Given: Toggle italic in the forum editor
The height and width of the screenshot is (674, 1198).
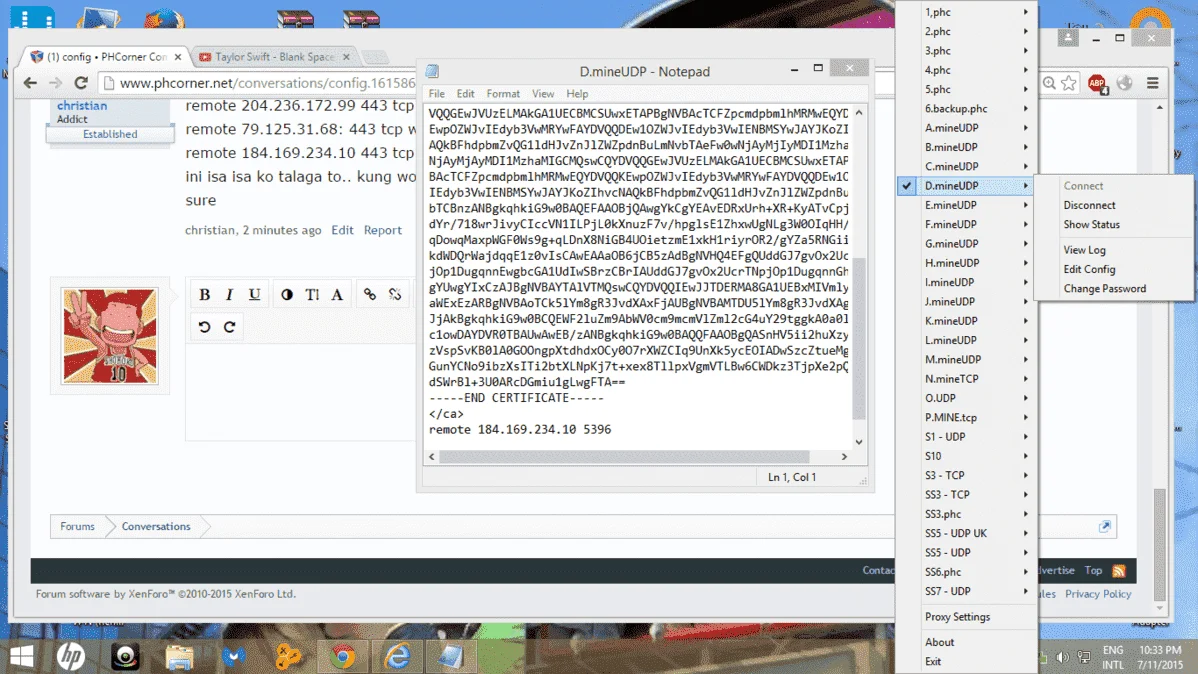Looking at the screenshot, I should point(229,294).
